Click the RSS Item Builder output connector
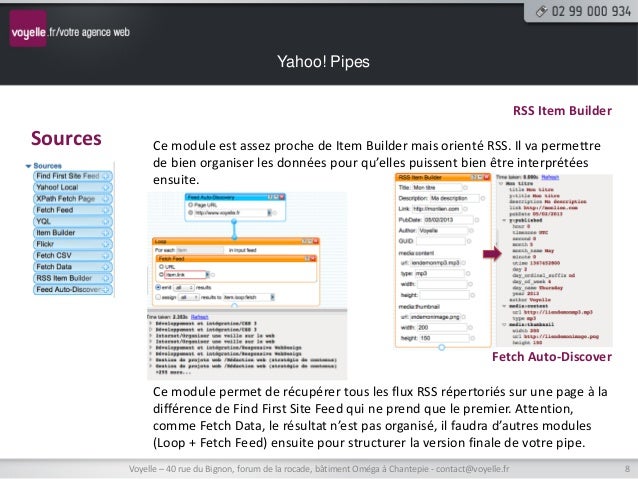The height and width of the screenshot is (479, 638). coord(441,347)
